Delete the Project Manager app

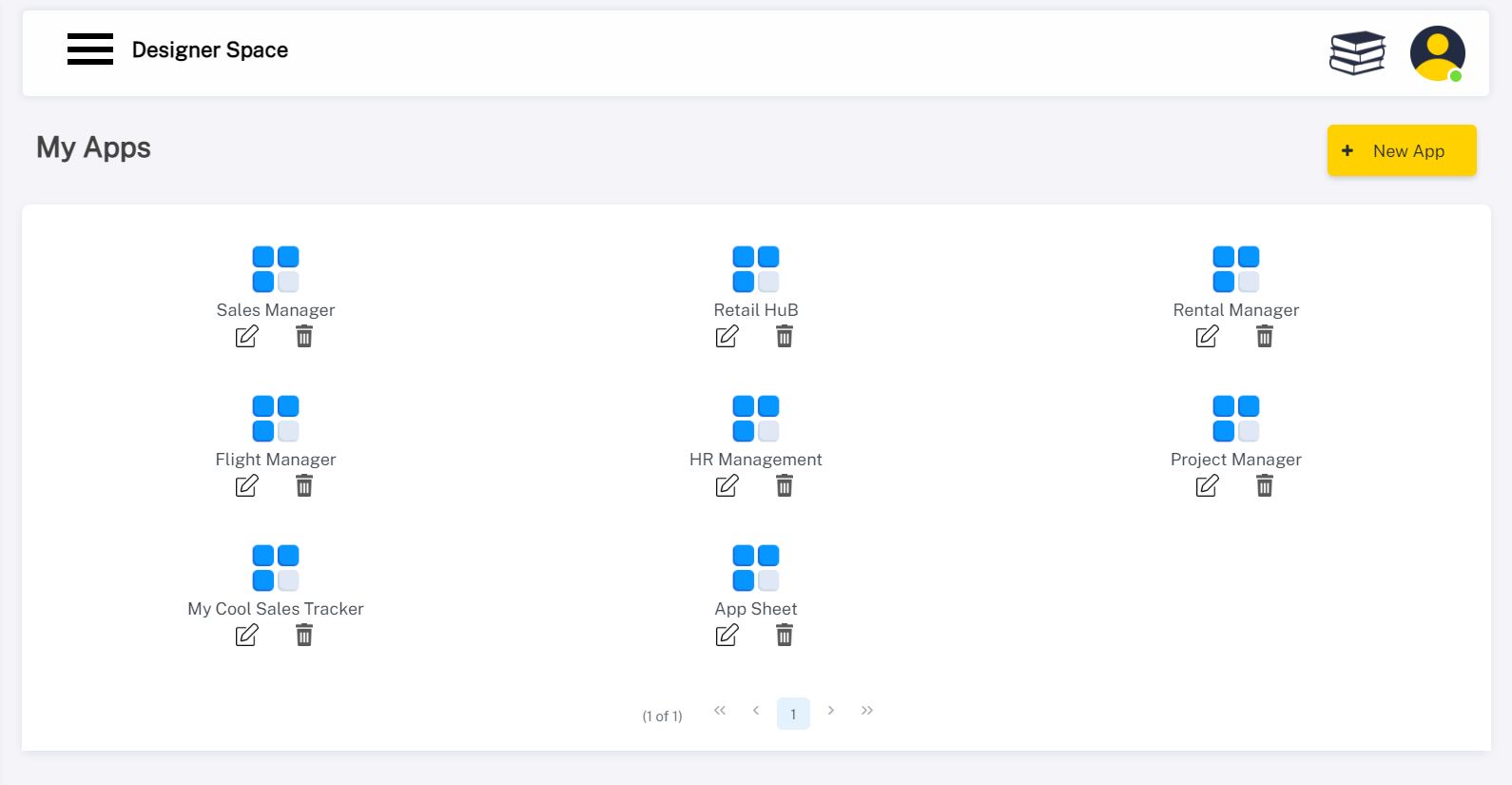click(1265, 486)
